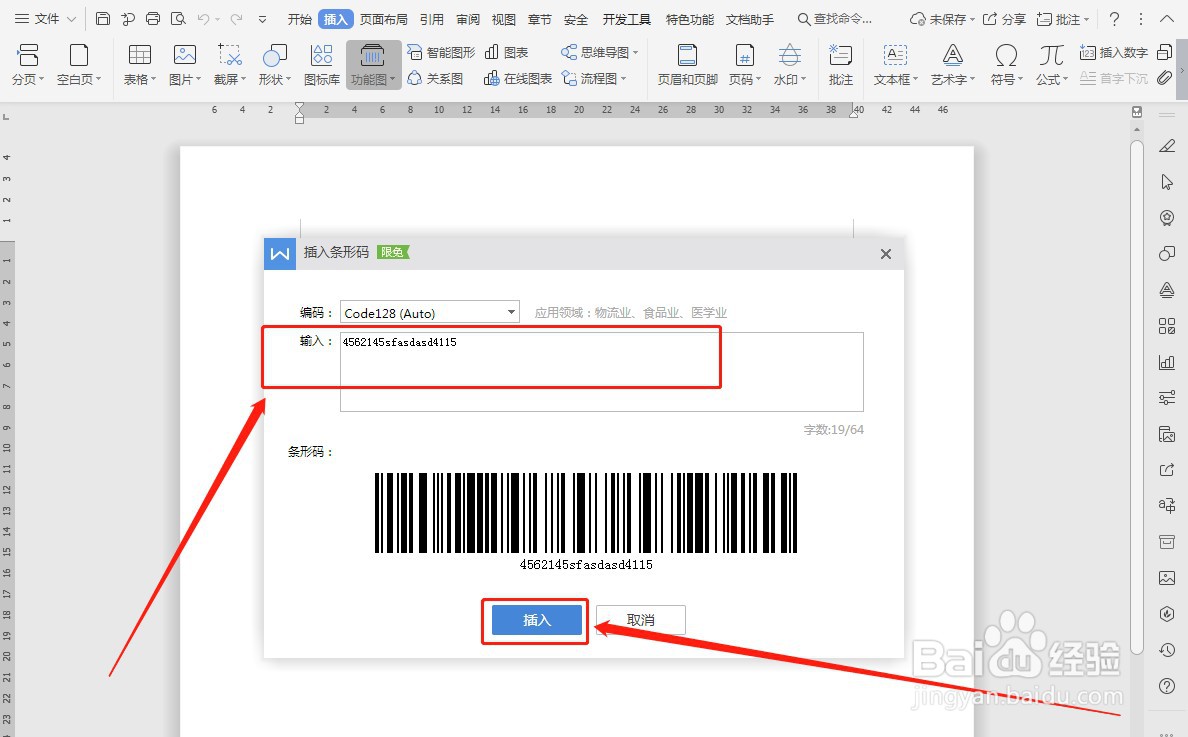Click the 分享 share button
This screenshot has height=737, width=1188.
tap(1004, 19)
